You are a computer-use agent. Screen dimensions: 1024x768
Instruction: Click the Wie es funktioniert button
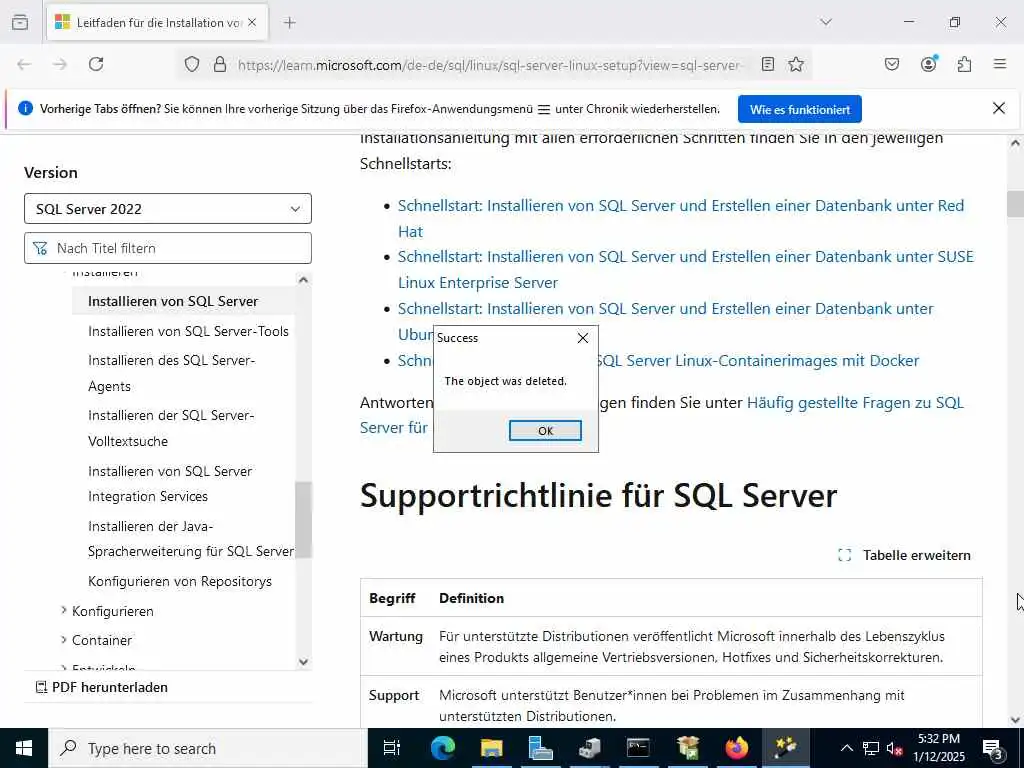pyautogui.click(x=799, y=109)
